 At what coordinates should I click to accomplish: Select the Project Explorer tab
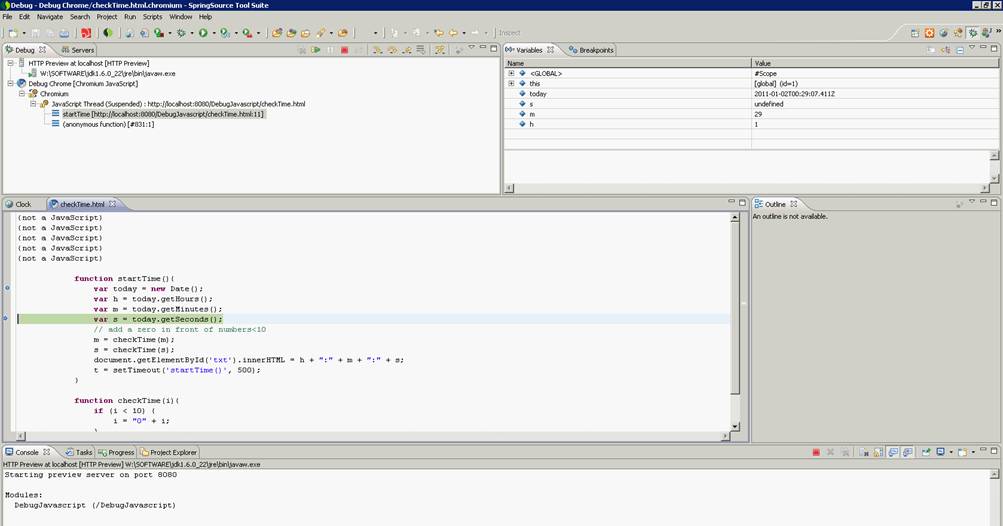[x=169, y=452]
